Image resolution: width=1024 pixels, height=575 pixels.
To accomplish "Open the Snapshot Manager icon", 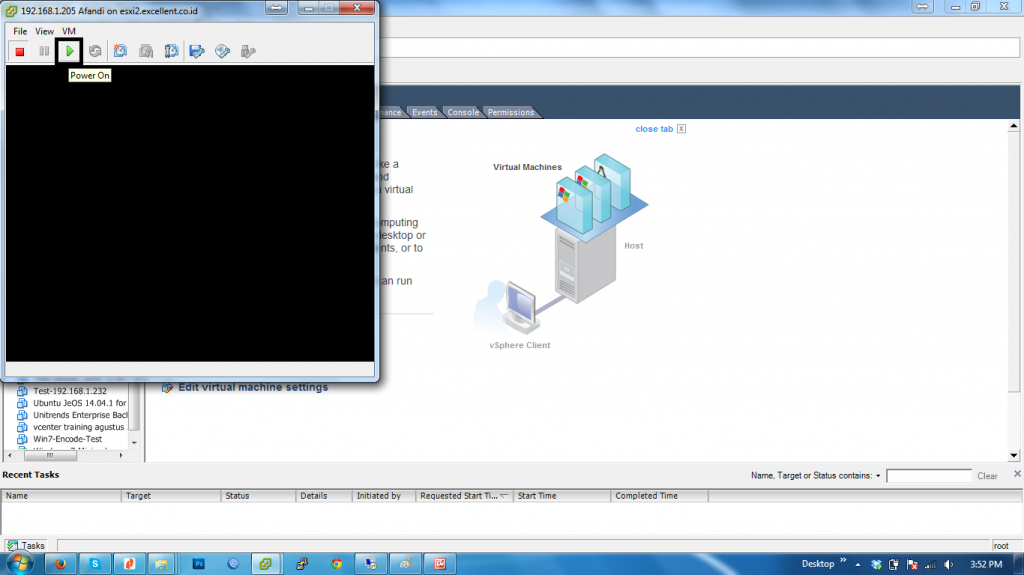I will coord(171,51).
